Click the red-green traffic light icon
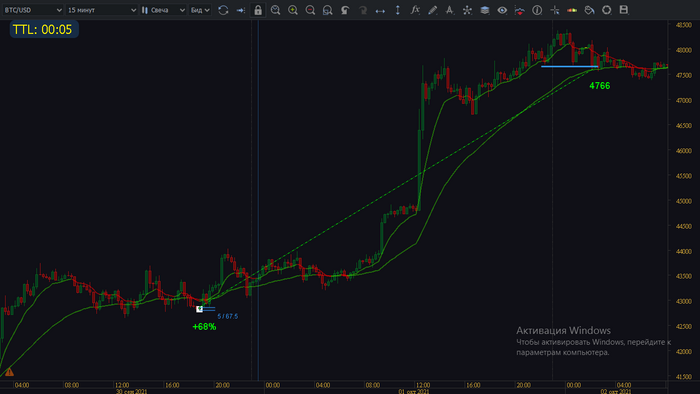700x394 pixels. point(572,10)
